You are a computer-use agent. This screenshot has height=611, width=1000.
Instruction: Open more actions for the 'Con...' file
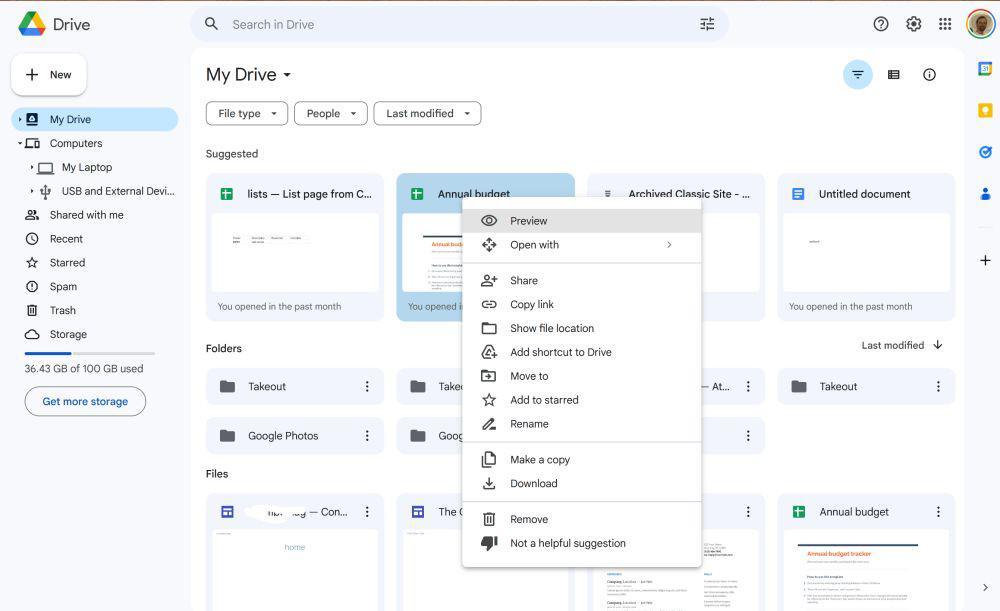click(x=367, y=512)
